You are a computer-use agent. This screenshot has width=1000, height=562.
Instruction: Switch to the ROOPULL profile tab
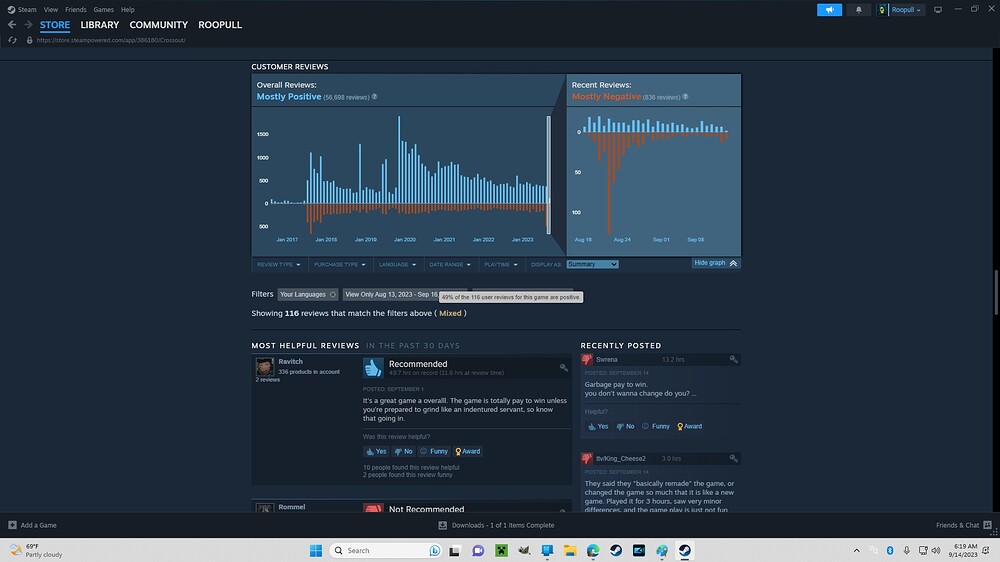click(x=219, y=25)
